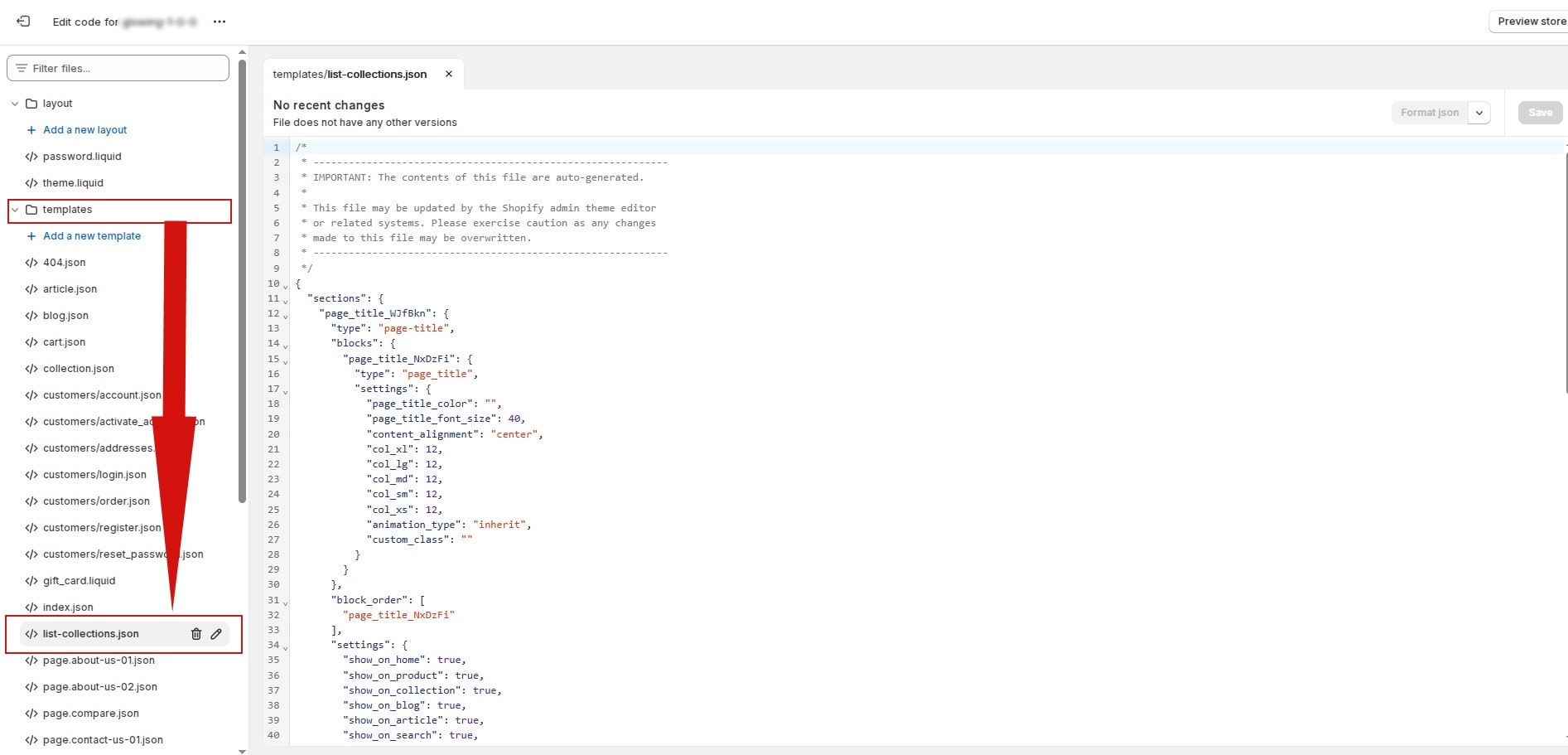
Task: Open password.liquid file
Action: tap(82, 157)
